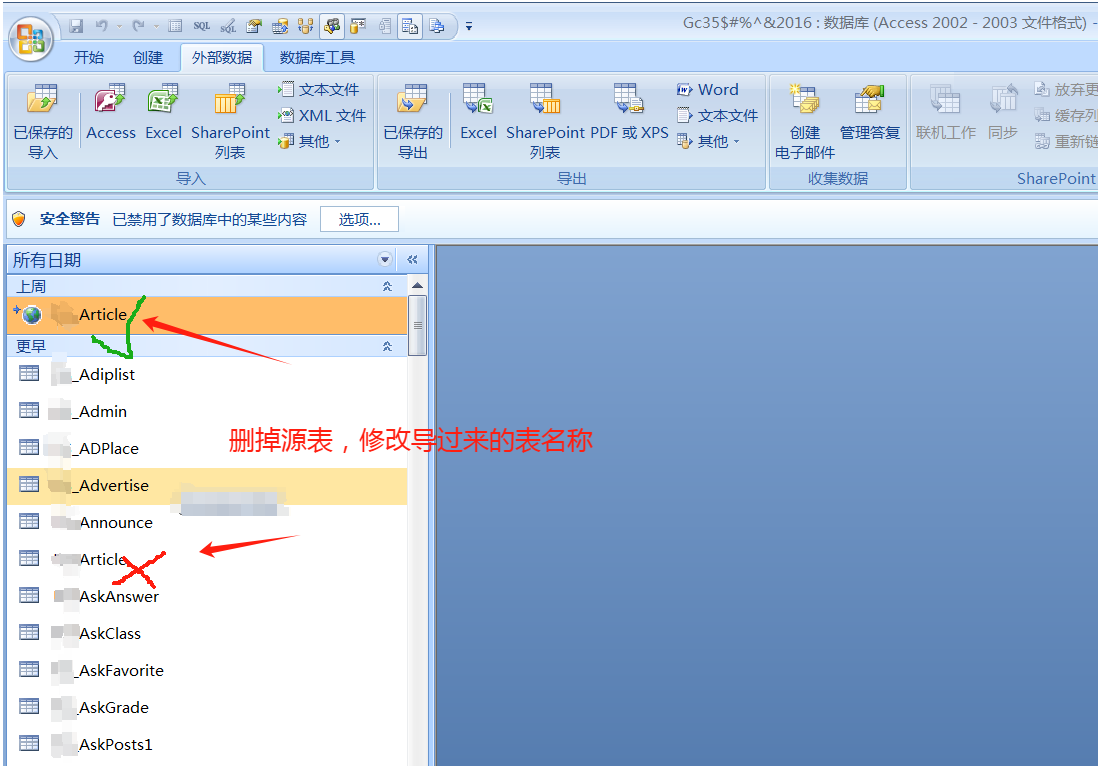Expand the 其他 import dropdown
Image resolution: width=1099 pixels, height=767 pixels.
[310, 140]
